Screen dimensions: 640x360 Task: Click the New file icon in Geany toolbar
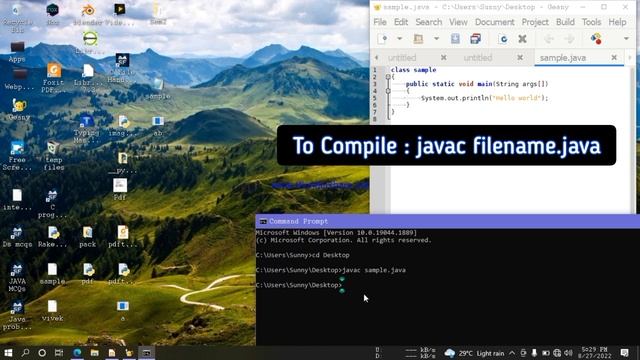[382, 39]
